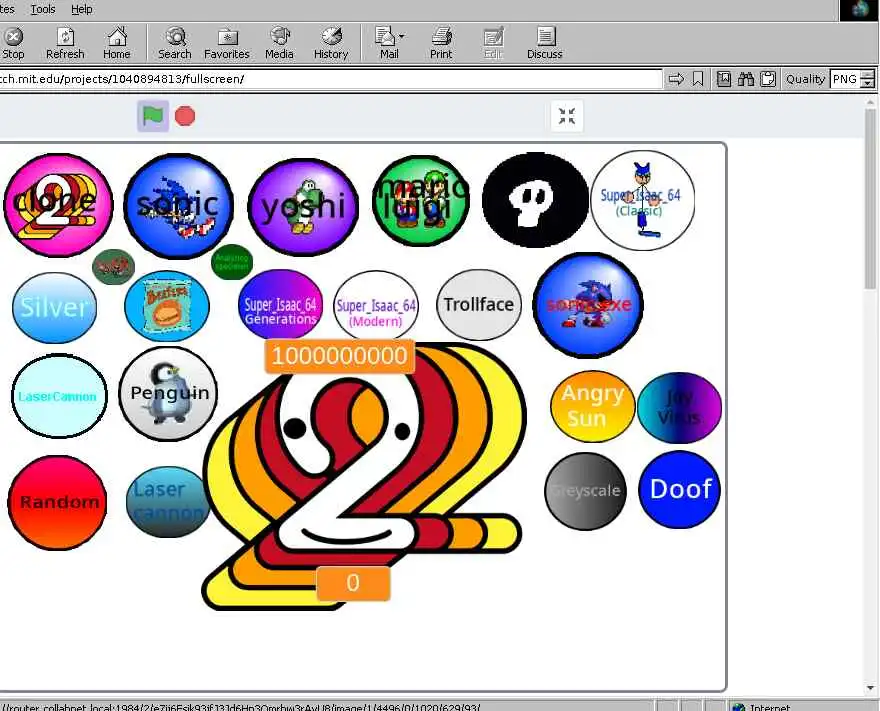Screen dimensions: 880x711
Task: Pick the Joy Virus bubble
Action: [x=679, y=407]
